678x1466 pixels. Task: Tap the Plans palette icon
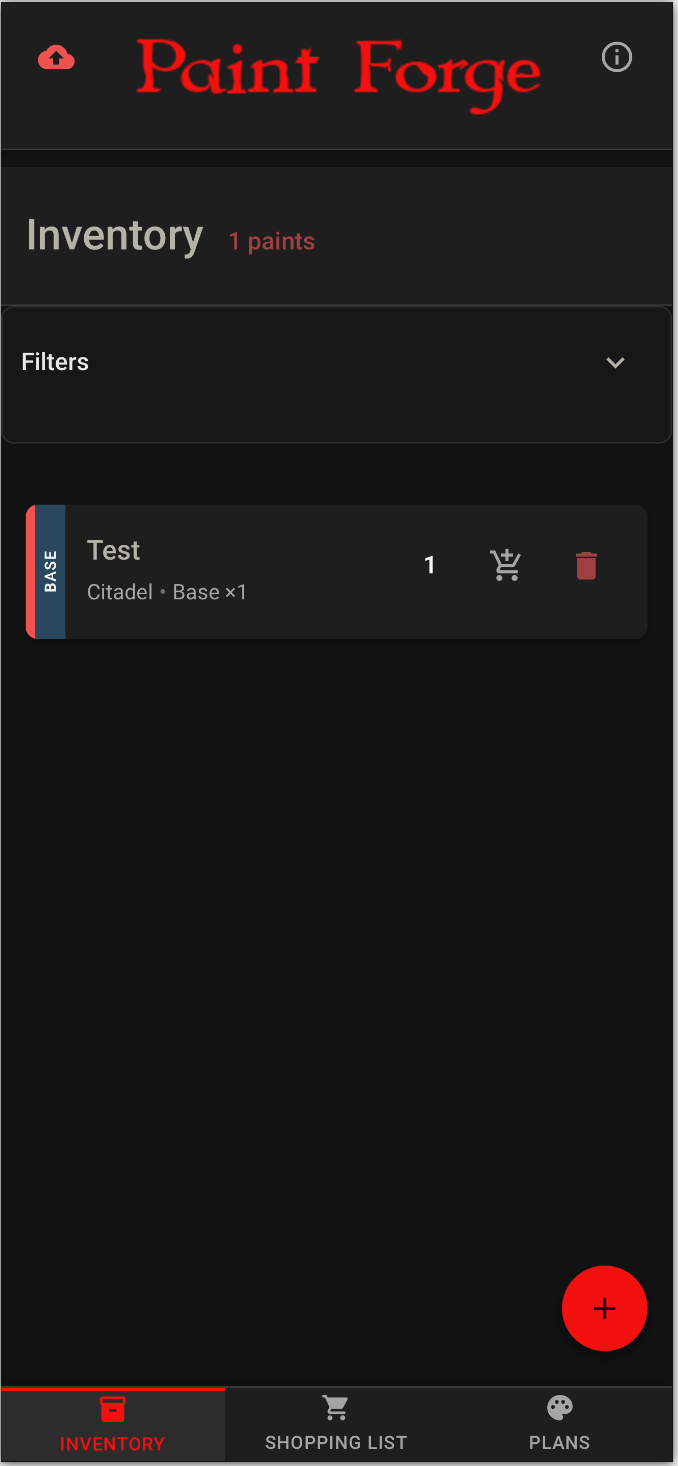pyautogui.click(x=559, y=1405)
